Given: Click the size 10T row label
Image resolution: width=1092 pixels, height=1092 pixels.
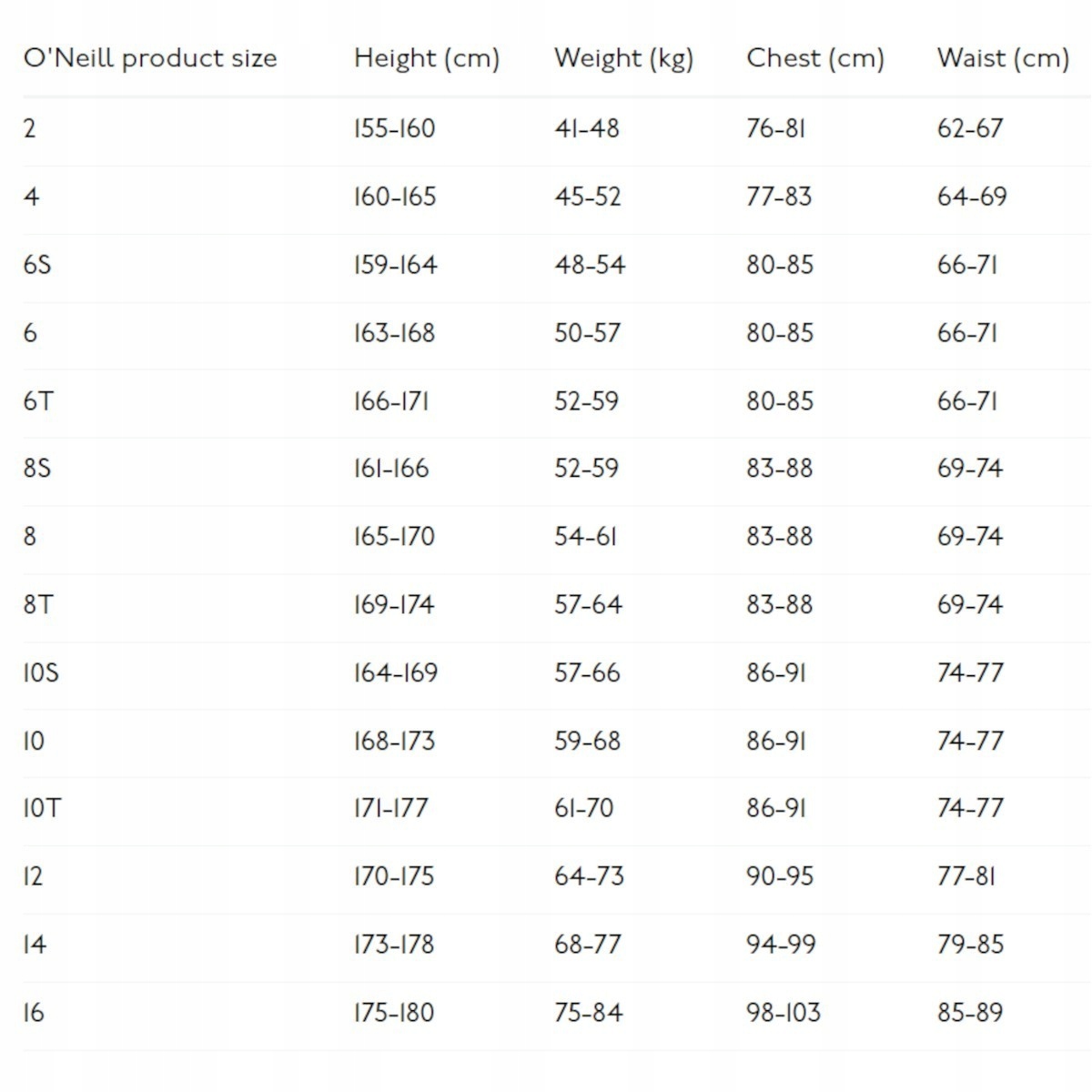Looking at the screenshot, I should click(42, 808).
